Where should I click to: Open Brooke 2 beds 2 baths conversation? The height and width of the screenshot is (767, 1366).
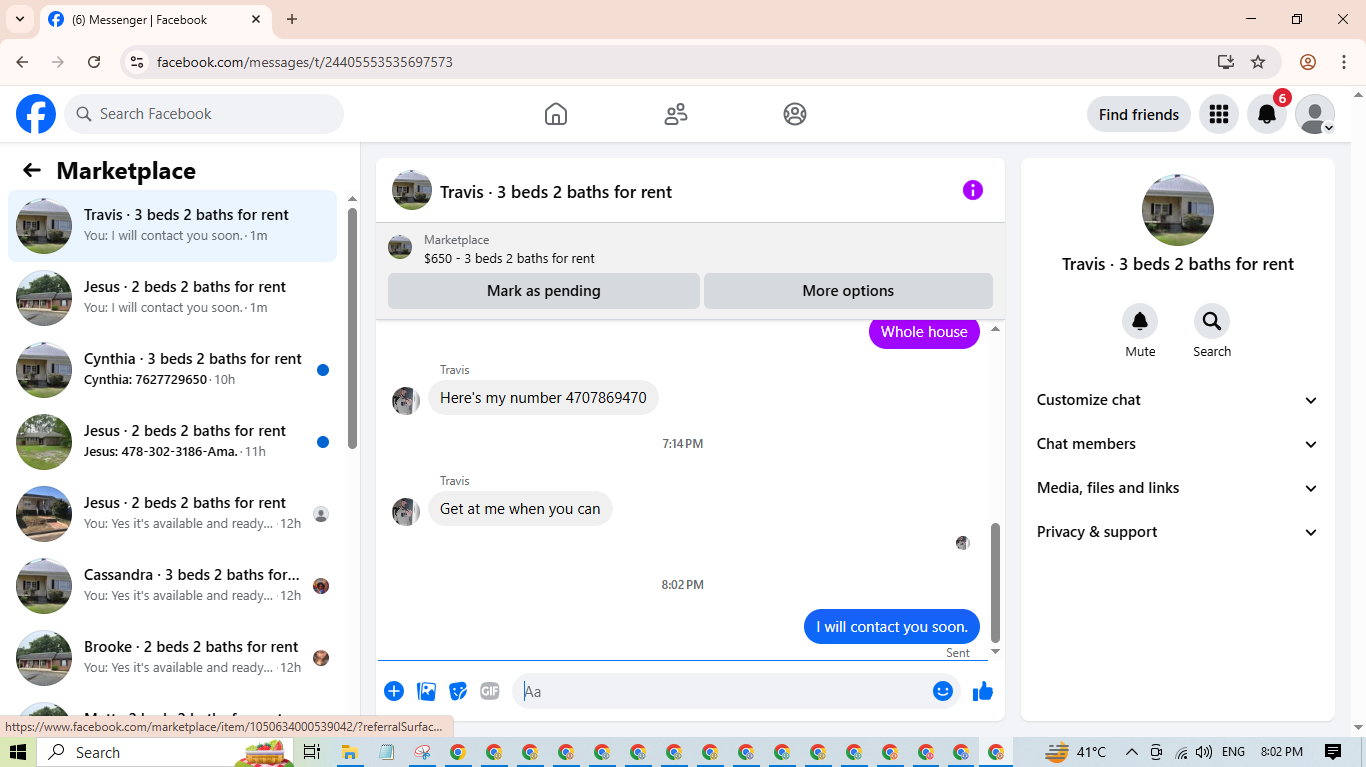(172, 658)
